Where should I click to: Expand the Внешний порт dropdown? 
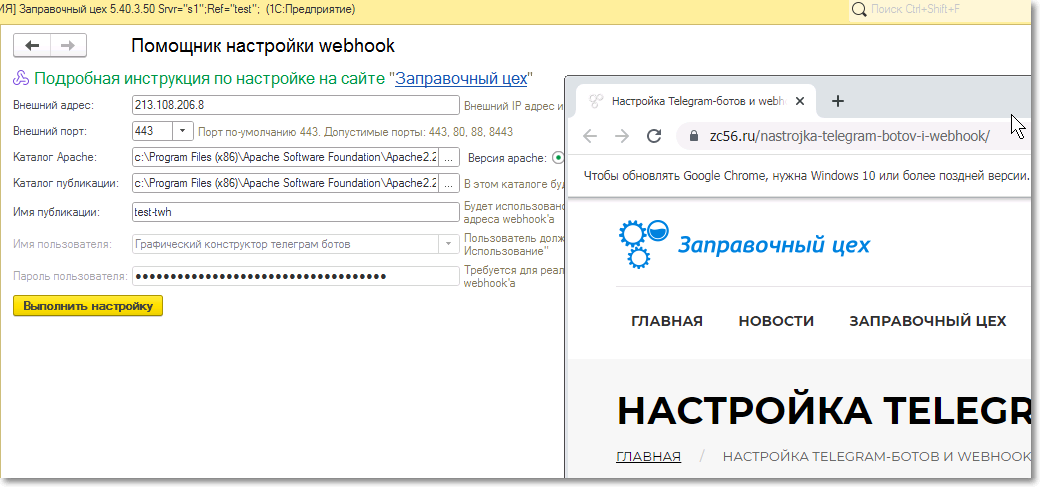pos(183,131)
